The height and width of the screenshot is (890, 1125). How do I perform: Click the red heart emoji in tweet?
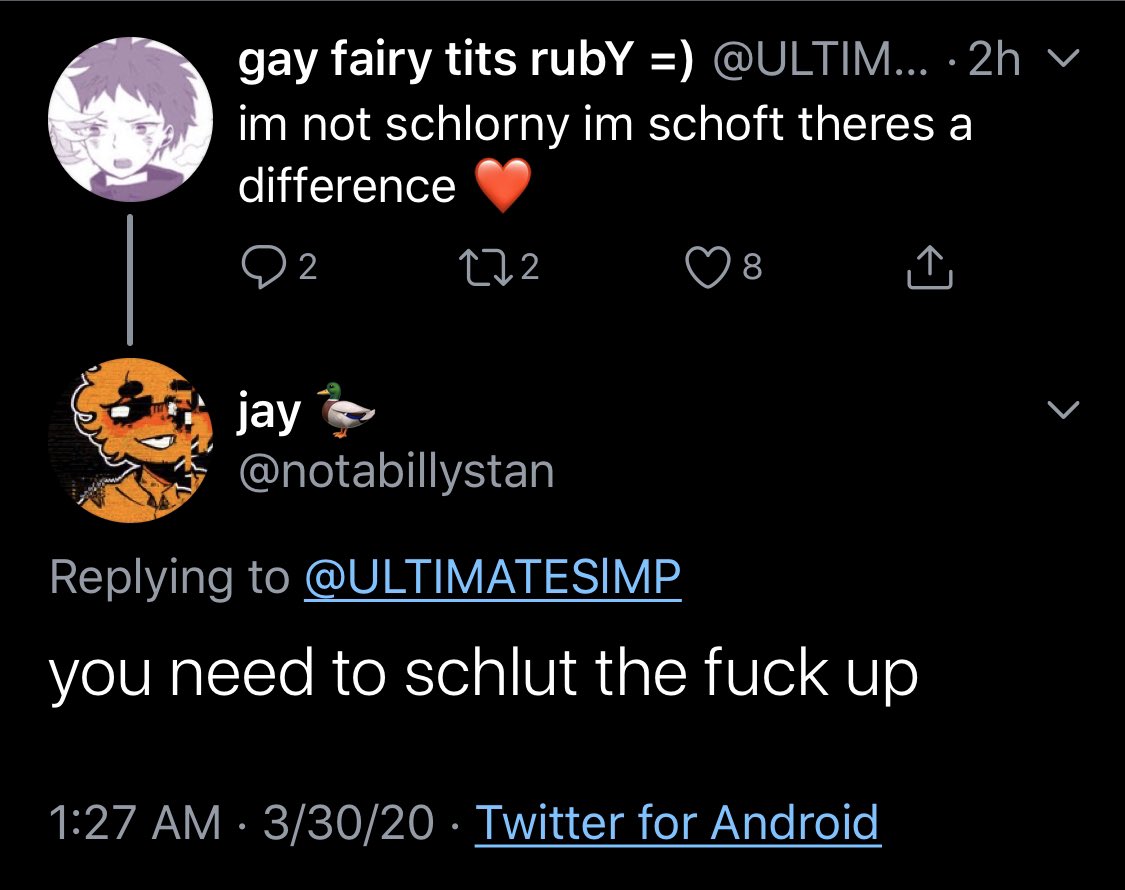[504, 185]
